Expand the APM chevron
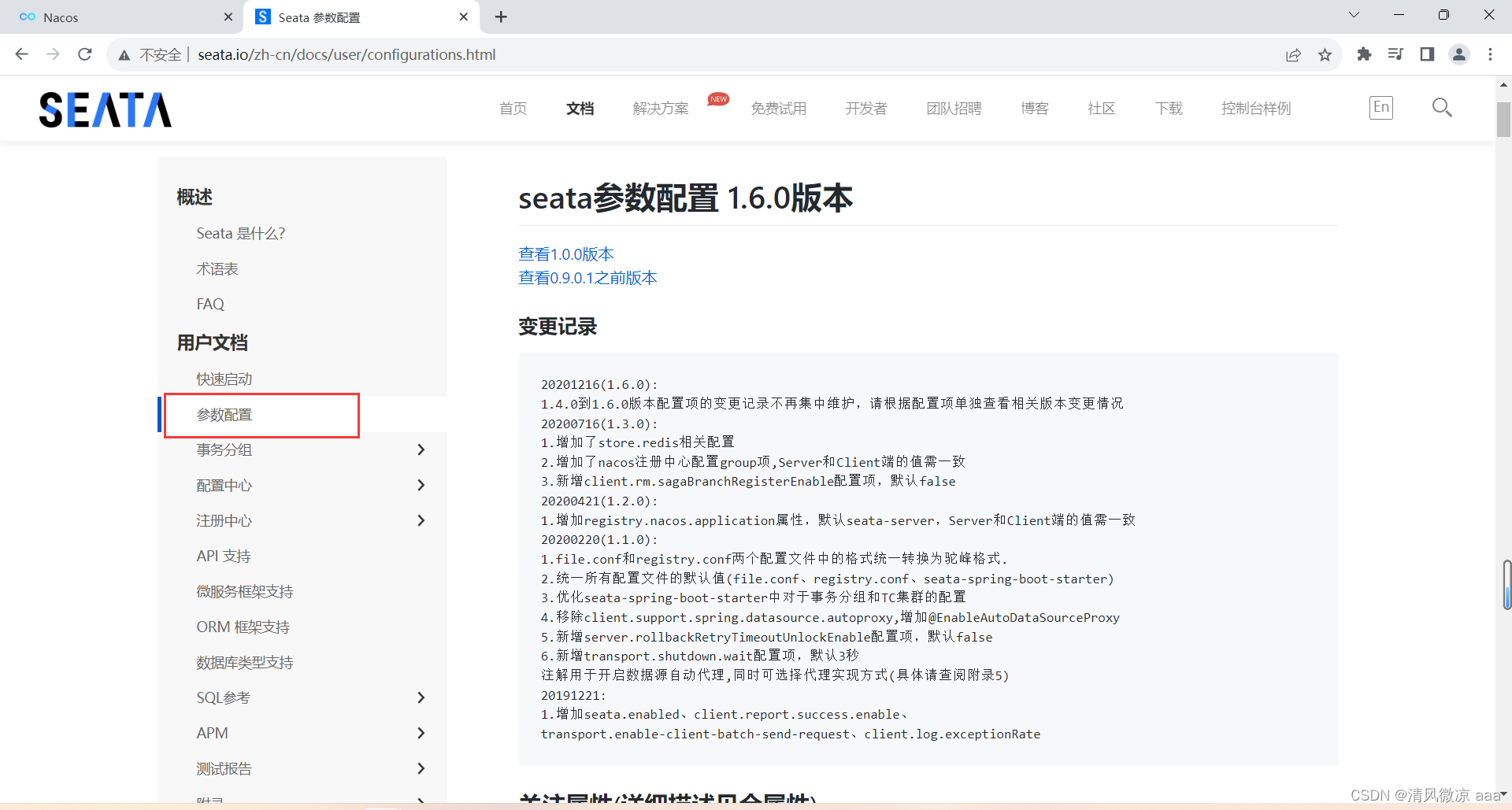Image resolution: width=1512 pixels, height=810 pixels. coord(421,733)
